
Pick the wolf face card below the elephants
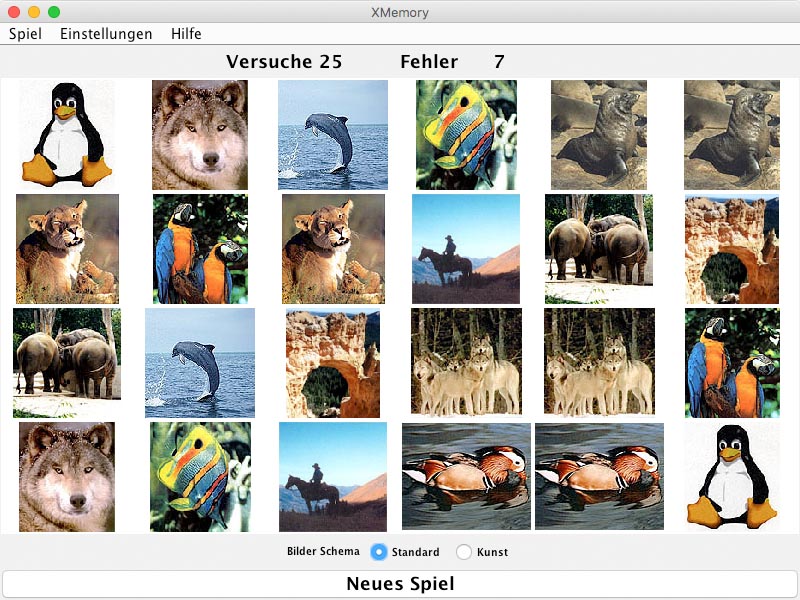pos(67,477)
